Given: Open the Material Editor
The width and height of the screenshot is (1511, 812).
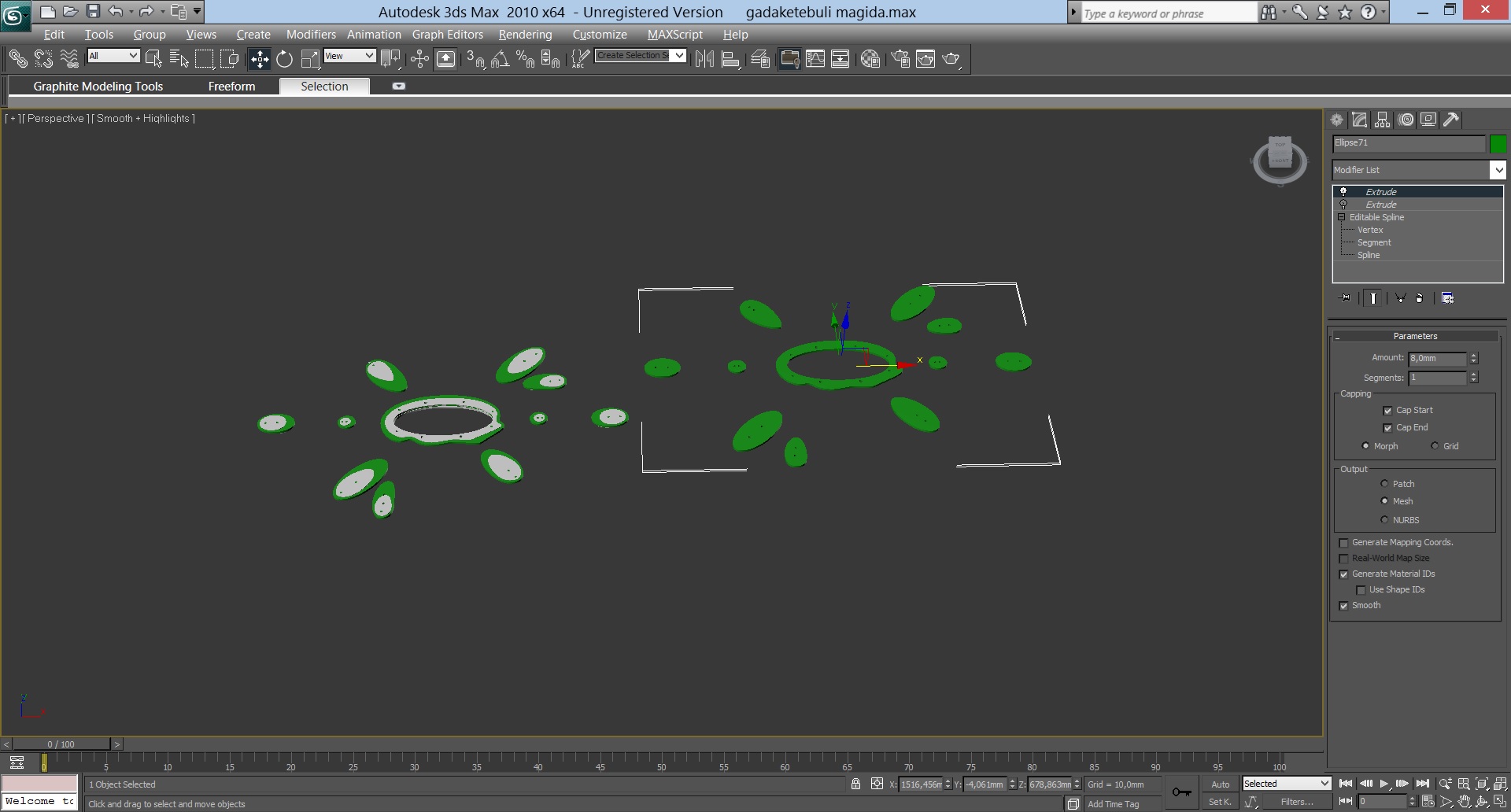Looking at the screenshot, I should click(870, 59).
